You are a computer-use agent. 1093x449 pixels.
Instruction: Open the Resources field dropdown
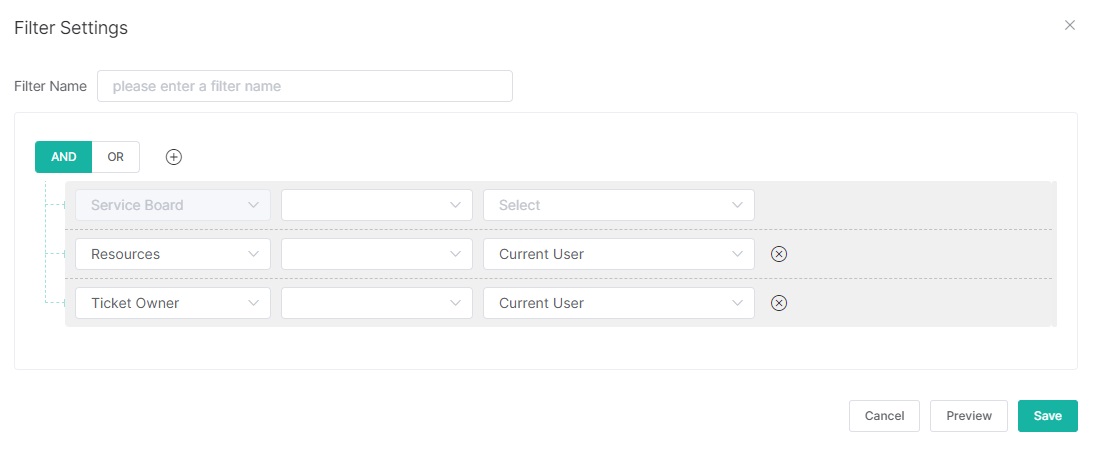pyautogui.click(x=172, y=254)
